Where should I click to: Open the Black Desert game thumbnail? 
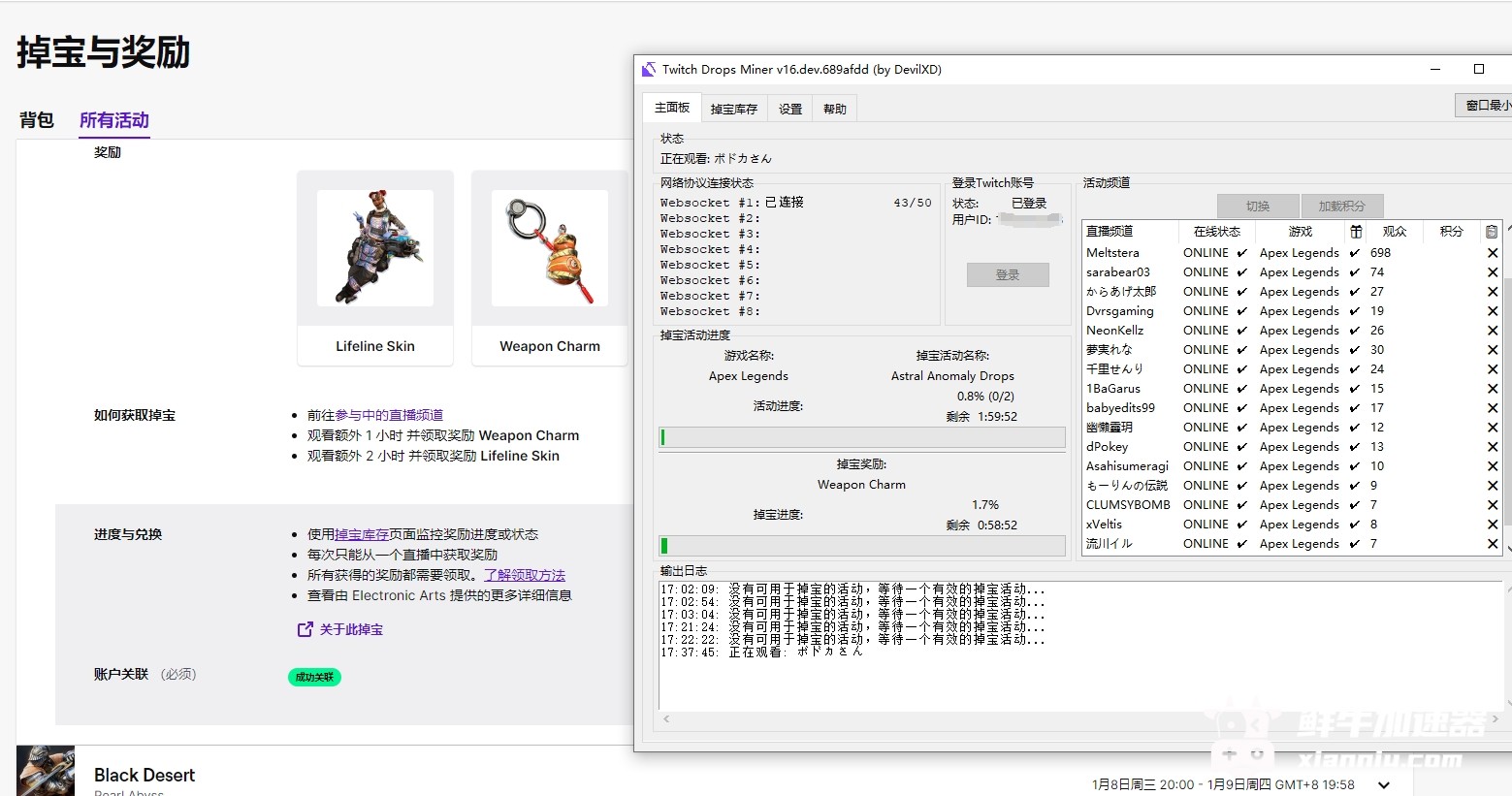[46, 771]
